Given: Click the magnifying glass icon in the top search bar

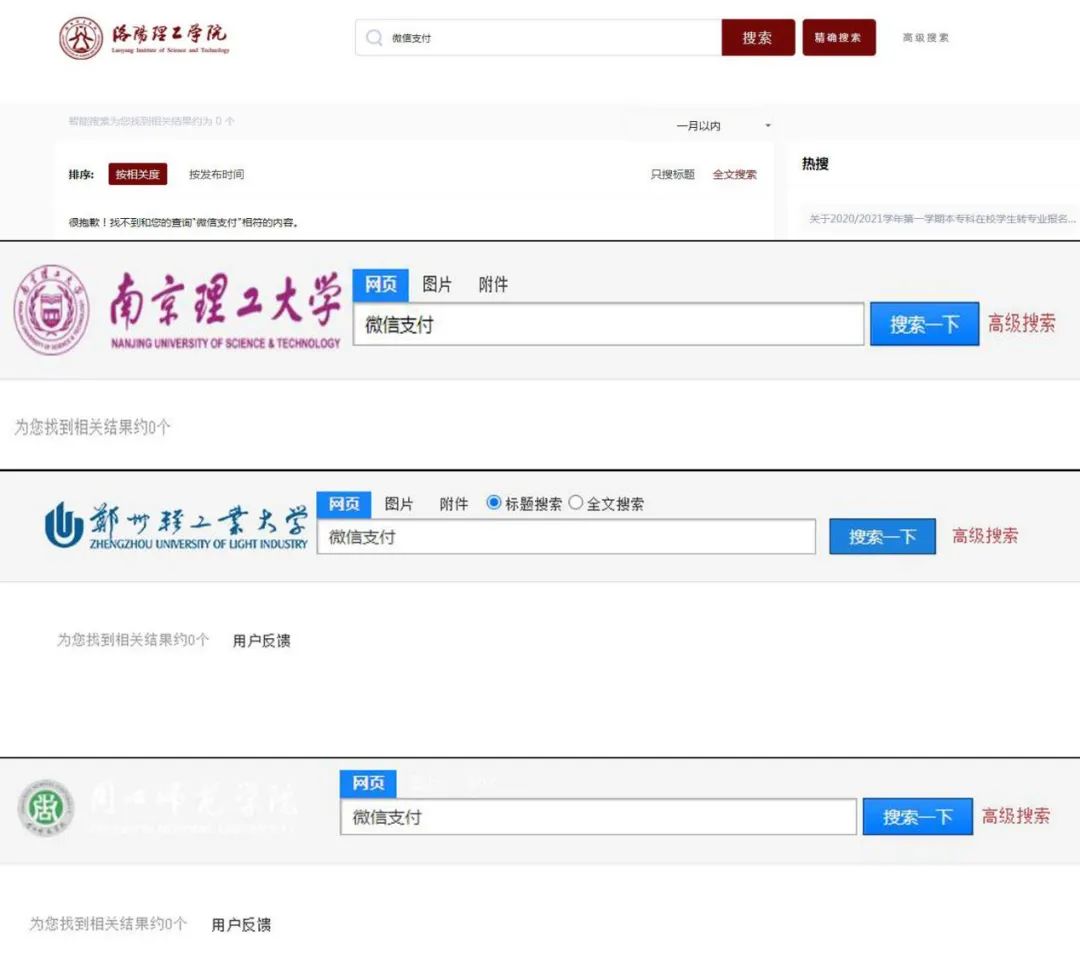Looking at the screenshot, I should (x=375, y=37).
